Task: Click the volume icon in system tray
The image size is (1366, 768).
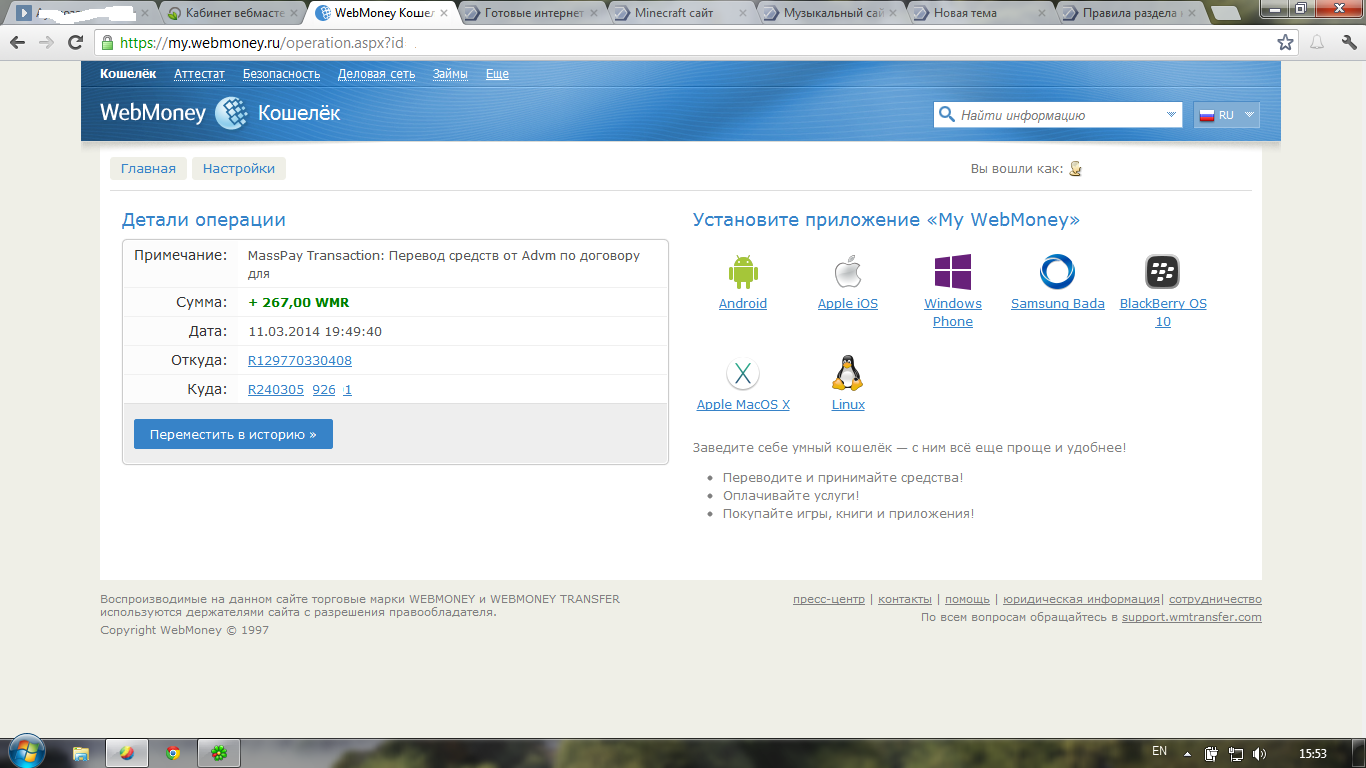Action: (1259, 753)
